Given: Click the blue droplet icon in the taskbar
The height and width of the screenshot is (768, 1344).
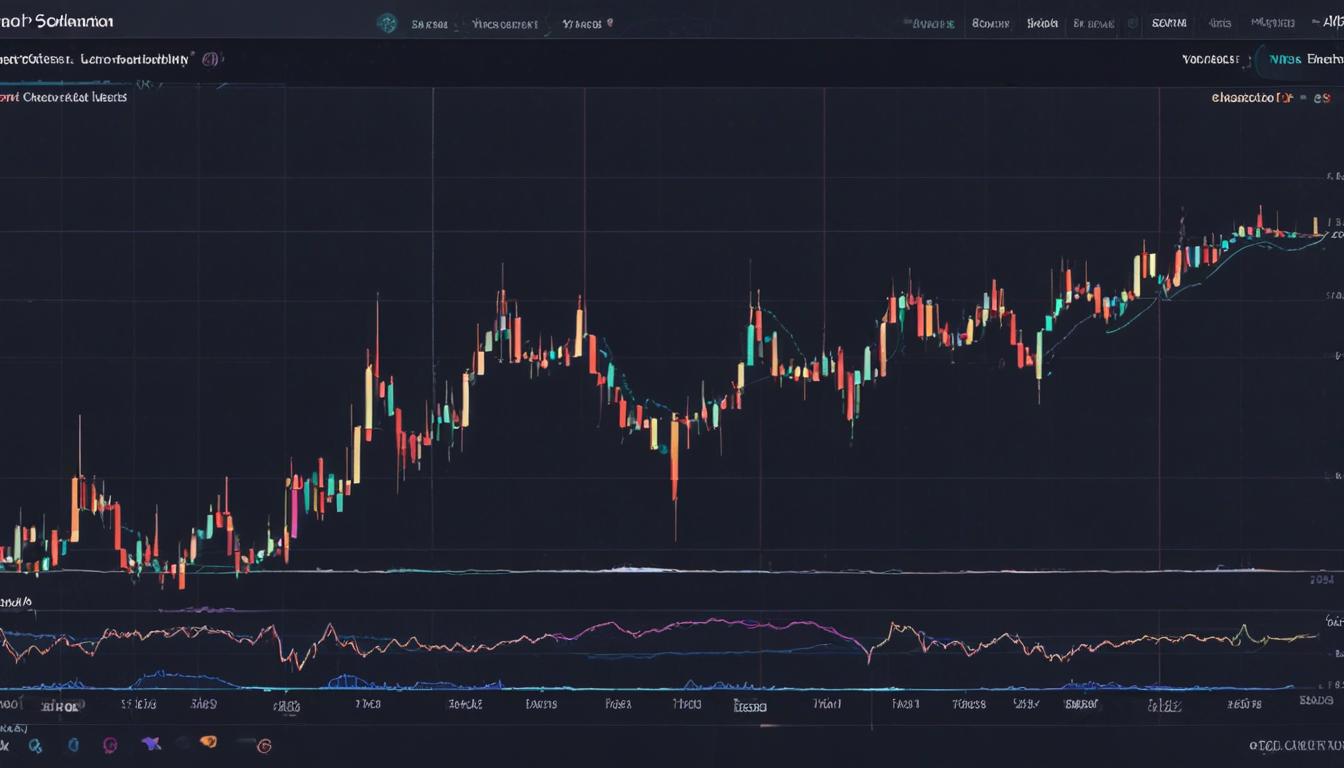Looking at the screenshot, I should tap(72, 745).
